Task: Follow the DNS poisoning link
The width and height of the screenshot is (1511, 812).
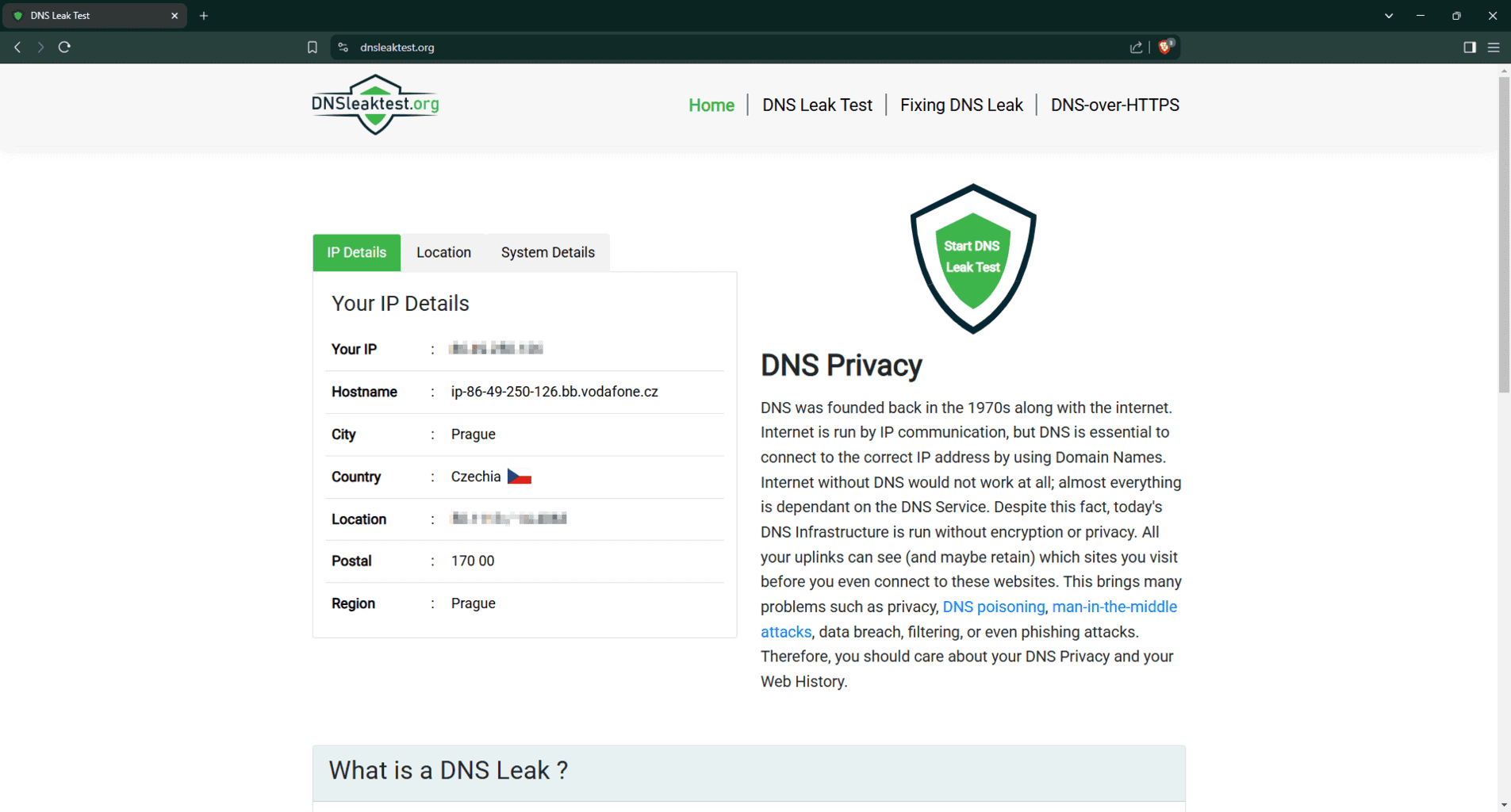Action: 993,607
